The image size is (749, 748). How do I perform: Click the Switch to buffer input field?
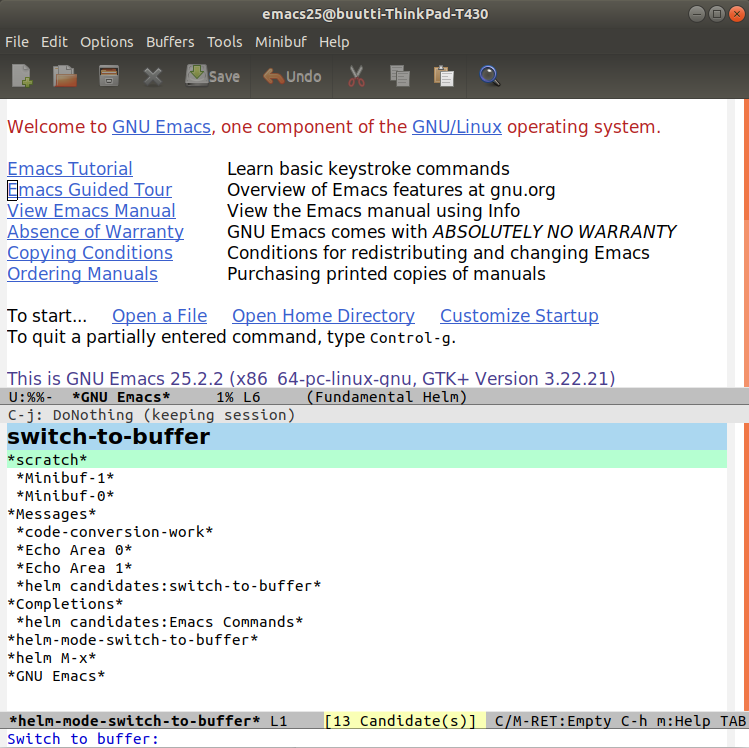tap(400, 739)
